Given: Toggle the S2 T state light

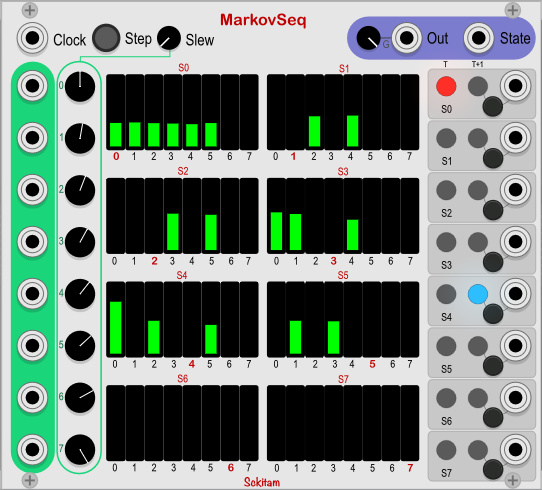Looking at the screenshot, I should 446,190.
